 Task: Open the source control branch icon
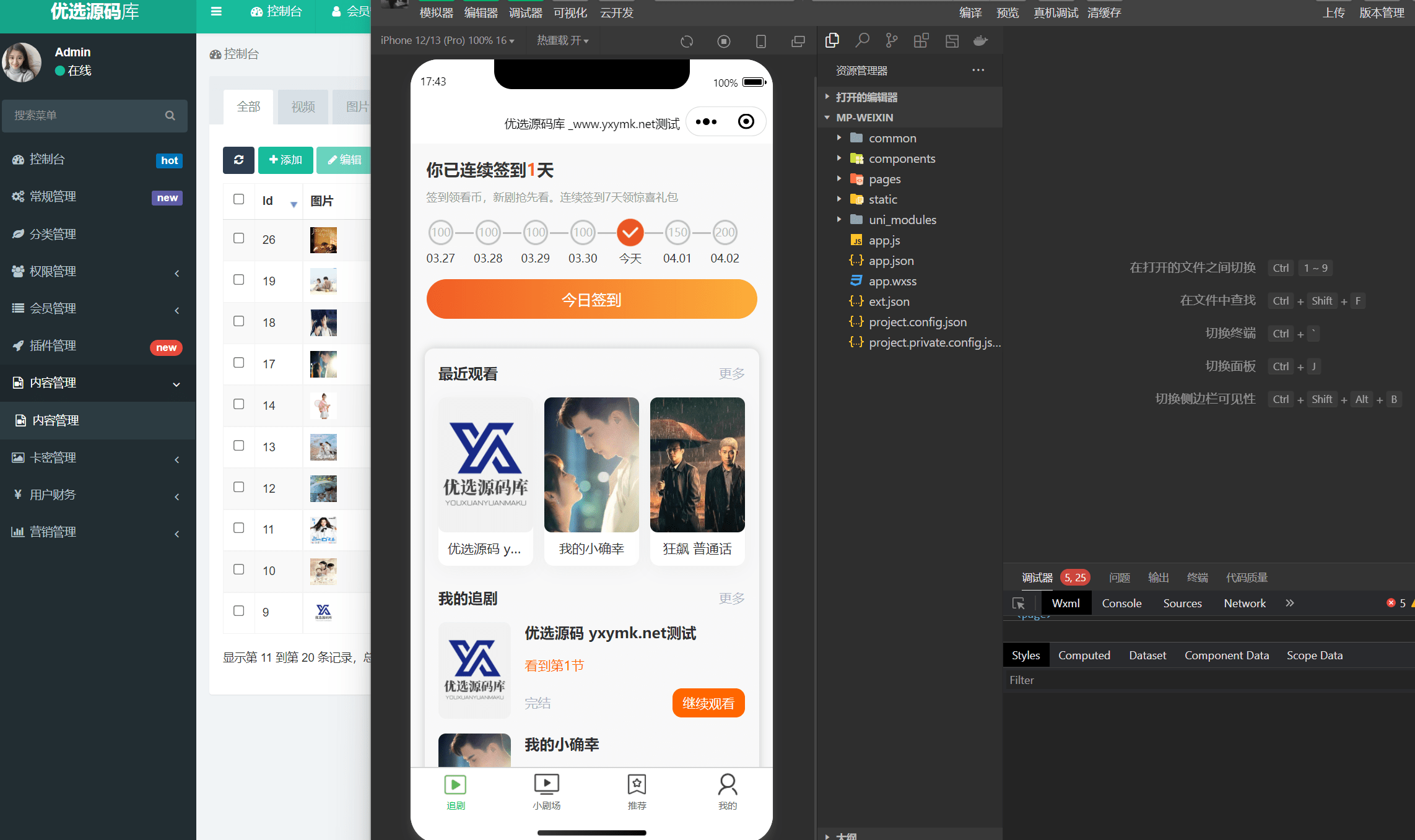pyautogui.click(x=892, y=41)
